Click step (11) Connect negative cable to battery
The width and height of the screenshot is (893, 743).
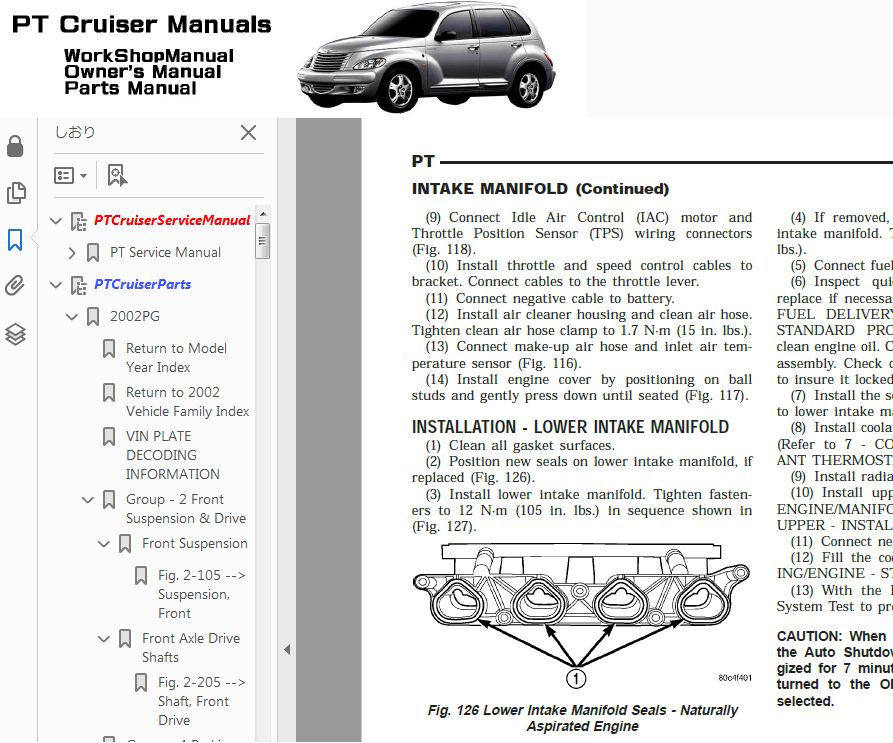550,298
